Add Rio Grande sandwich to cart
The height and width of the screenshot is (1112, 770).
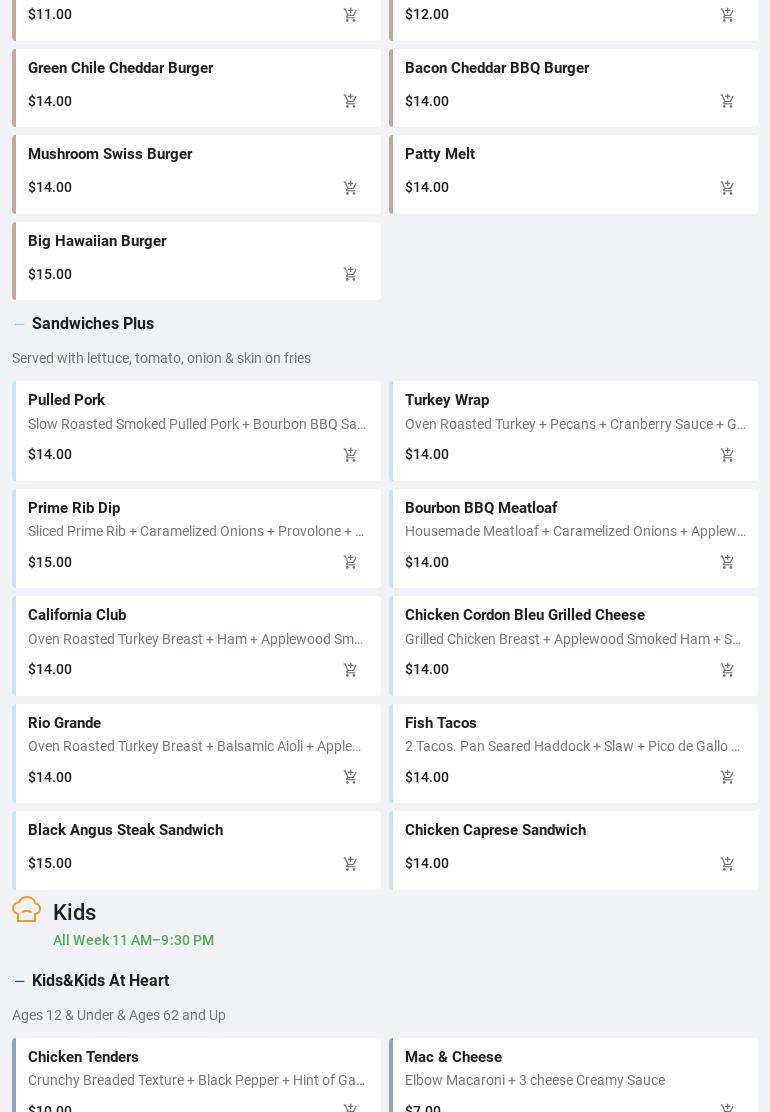tap(350, 777)
